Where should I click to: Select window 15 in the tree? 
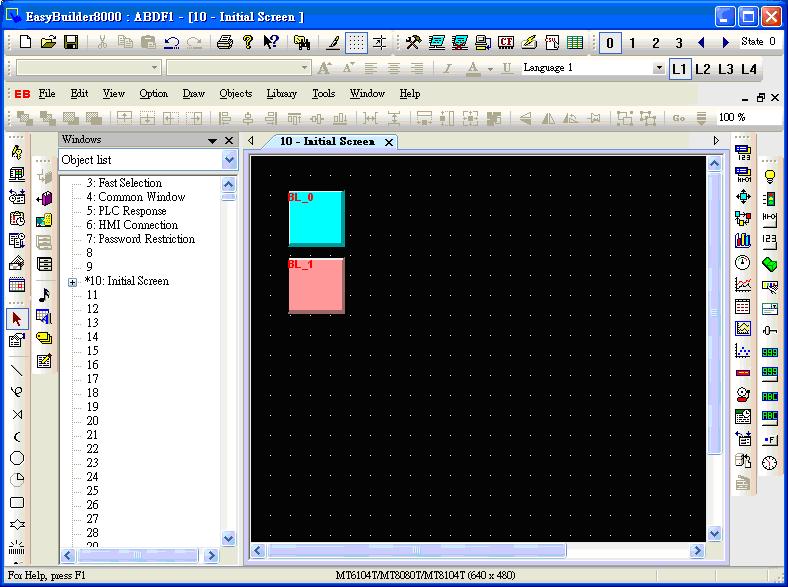pos(92,351)
